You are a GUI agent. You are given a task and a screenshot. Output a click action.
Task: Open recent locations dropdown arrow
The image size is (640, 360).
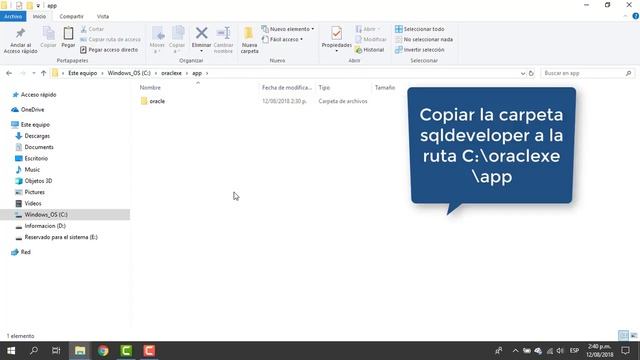point(34,73)
